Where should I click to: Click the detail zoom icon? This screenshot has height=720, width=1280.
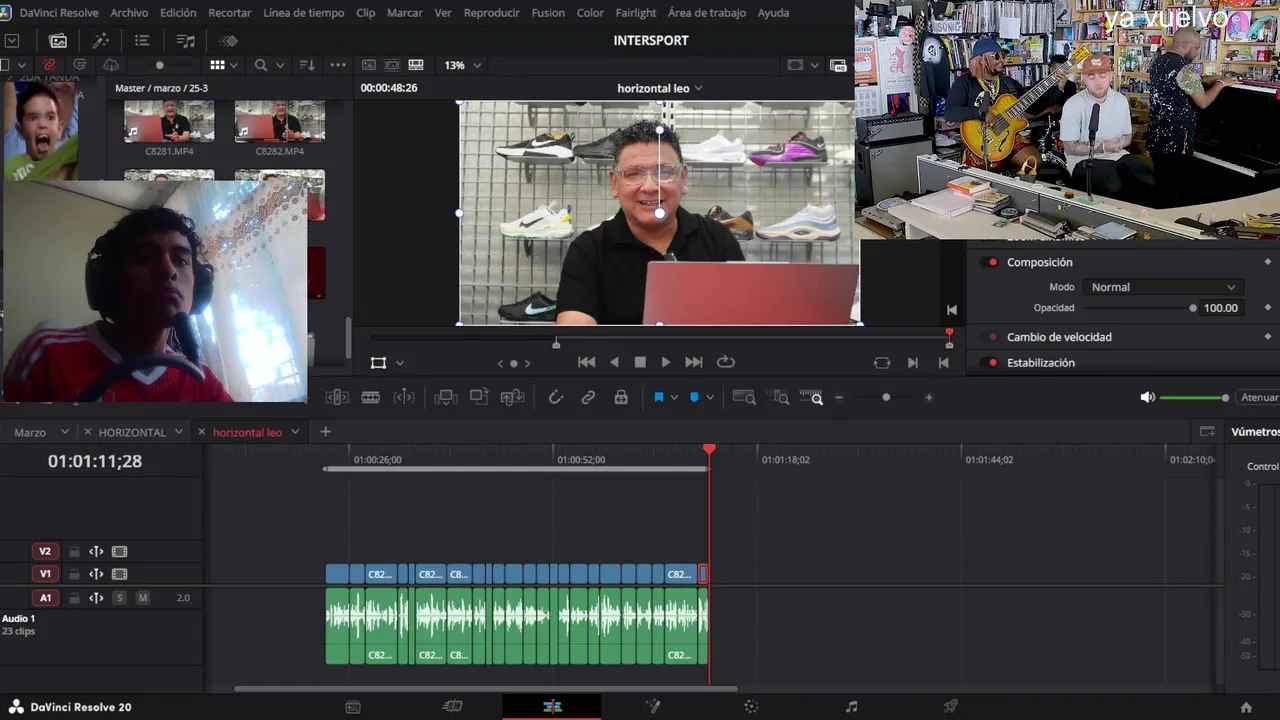pyautogui.click(x=778, y=397)
